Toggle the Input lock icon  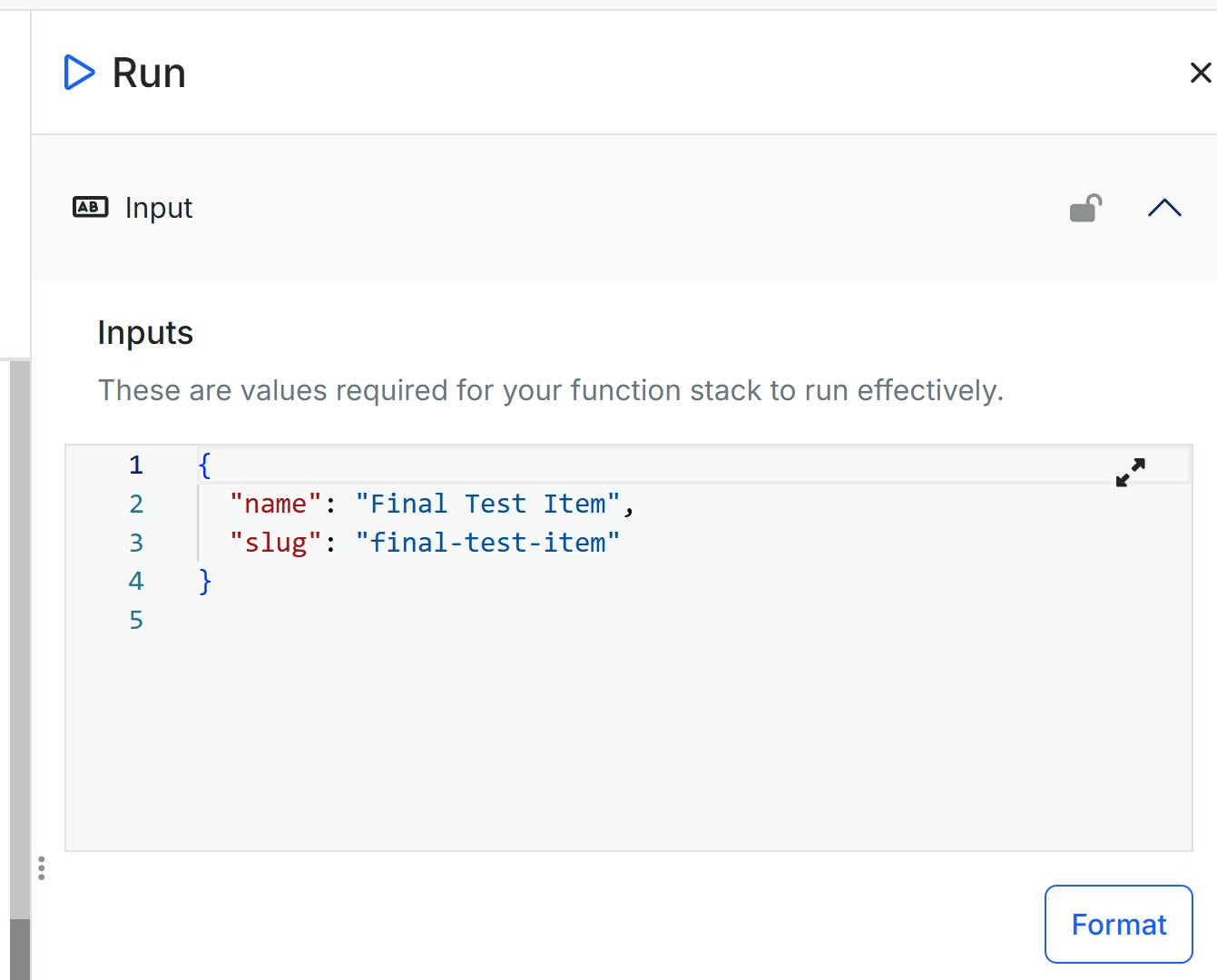[1085, 209]
